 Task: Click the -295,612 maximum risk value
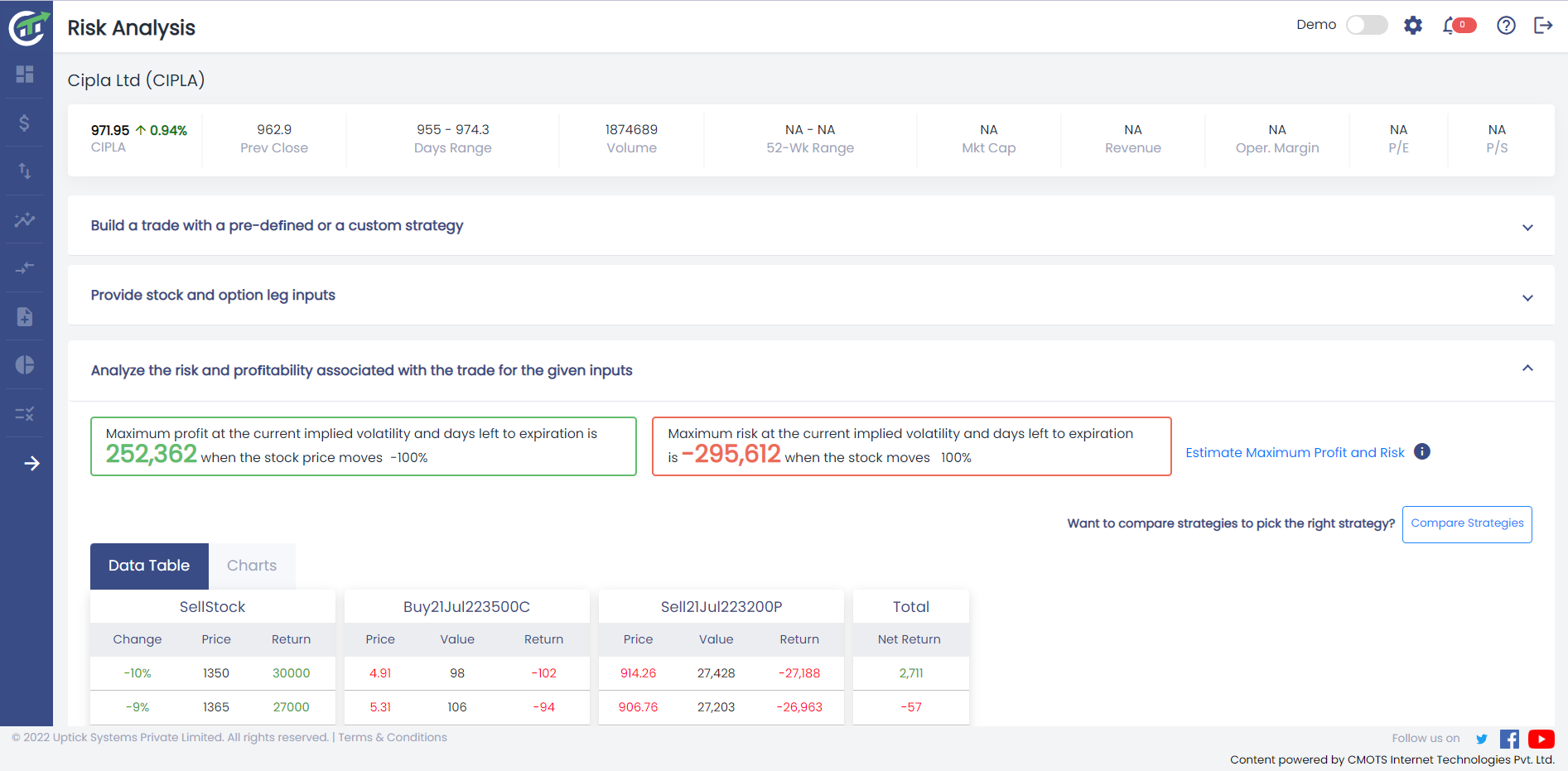click(731, 454)
